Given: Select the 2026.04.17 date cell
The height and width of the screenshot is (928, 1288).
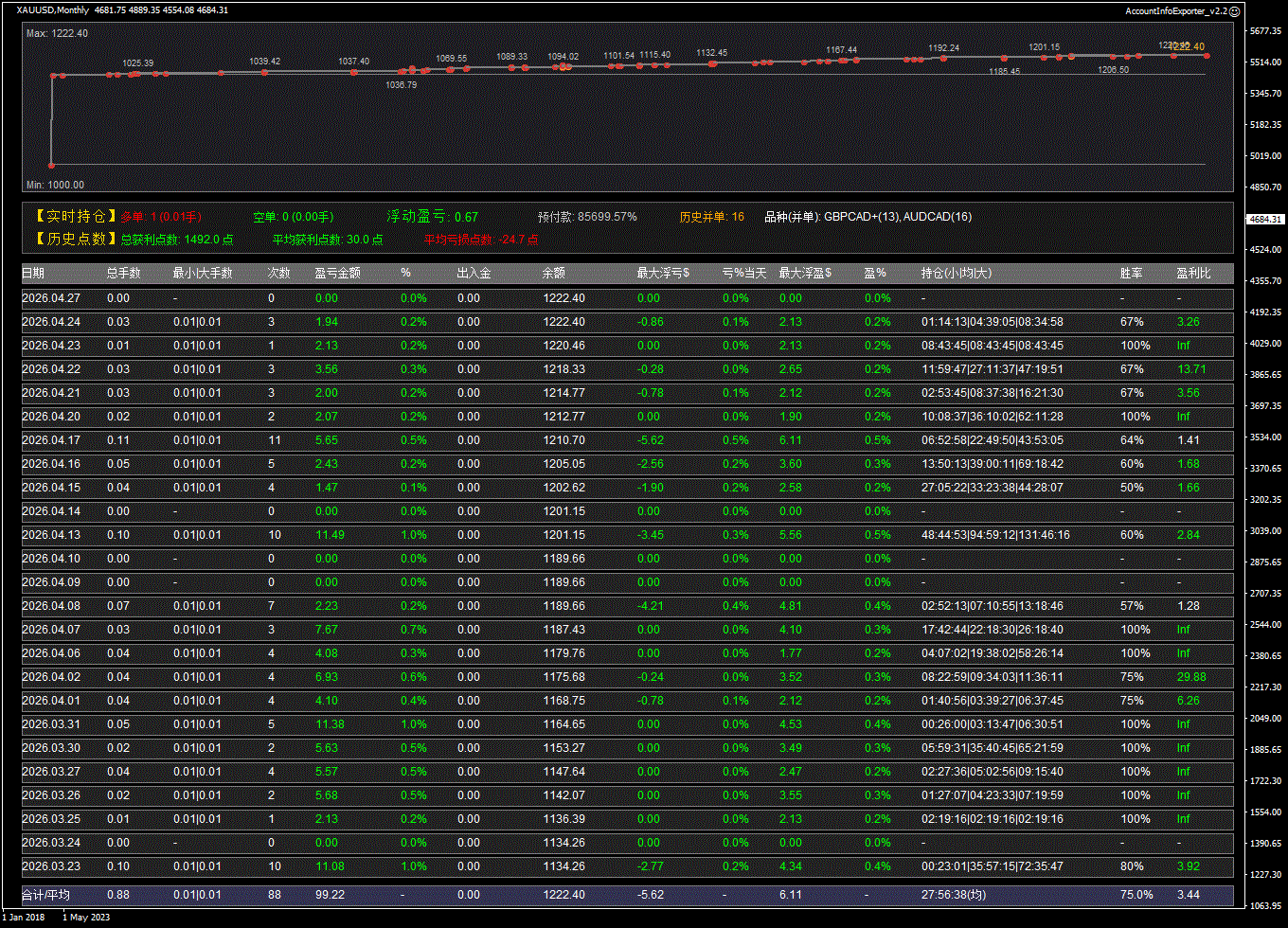Looking at the screenshot, I should [51, 440].
